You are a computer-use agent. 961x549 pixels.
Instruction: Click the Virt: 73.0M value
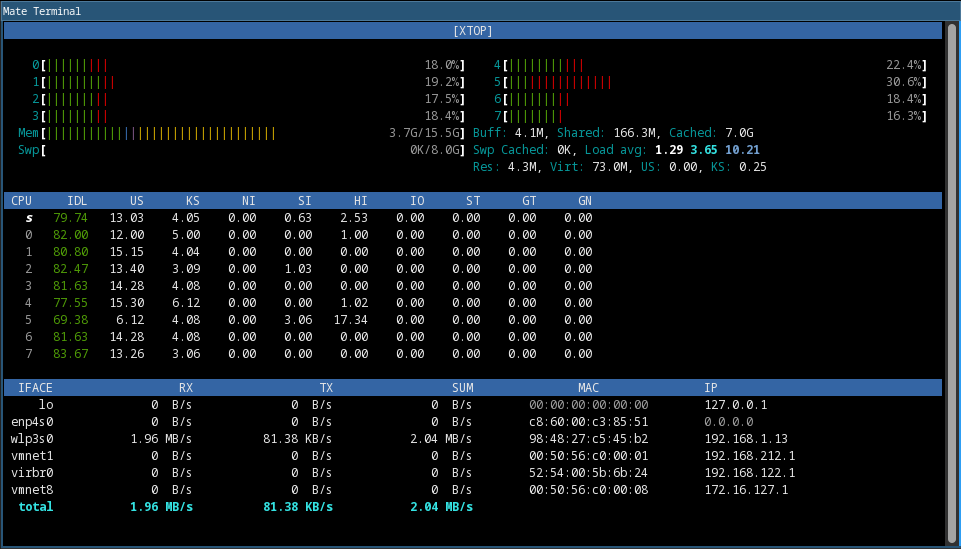(x=591, y=167)
